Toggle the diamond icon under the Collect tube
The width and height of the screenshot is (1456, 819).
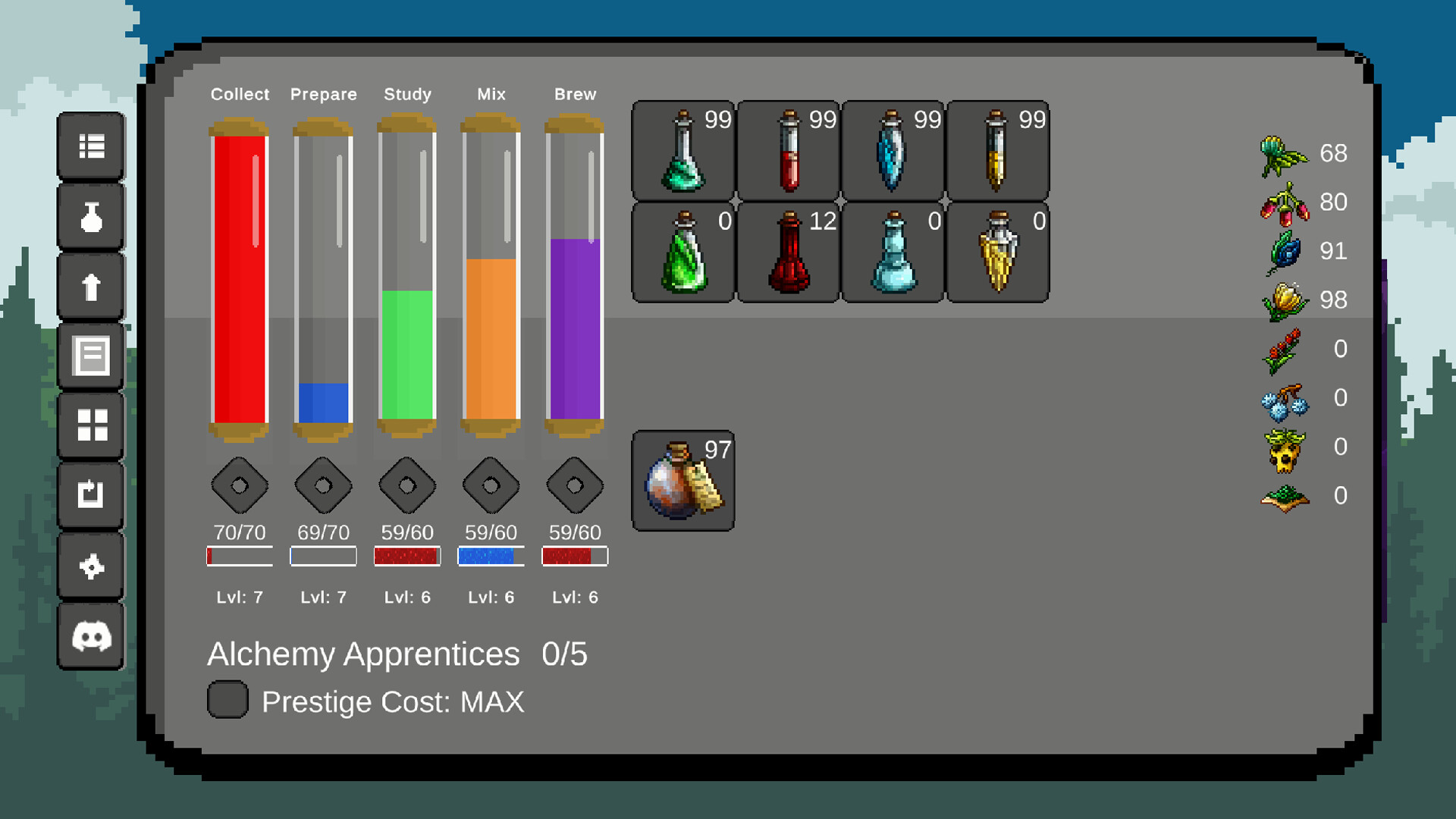240,485
